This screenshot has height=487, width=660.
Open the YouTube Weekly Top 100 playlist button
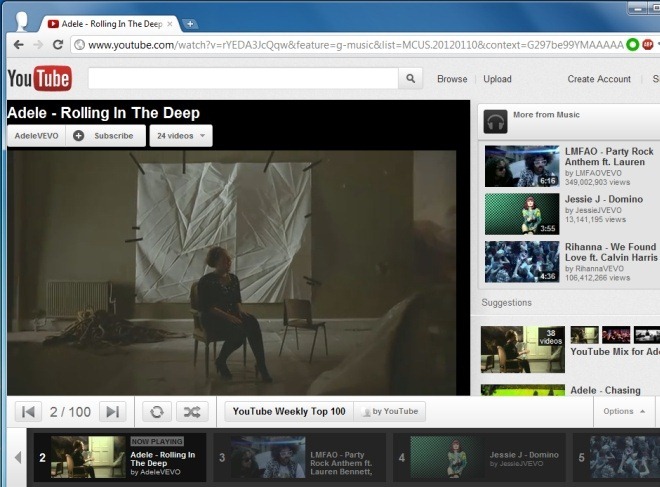point(289,412)
